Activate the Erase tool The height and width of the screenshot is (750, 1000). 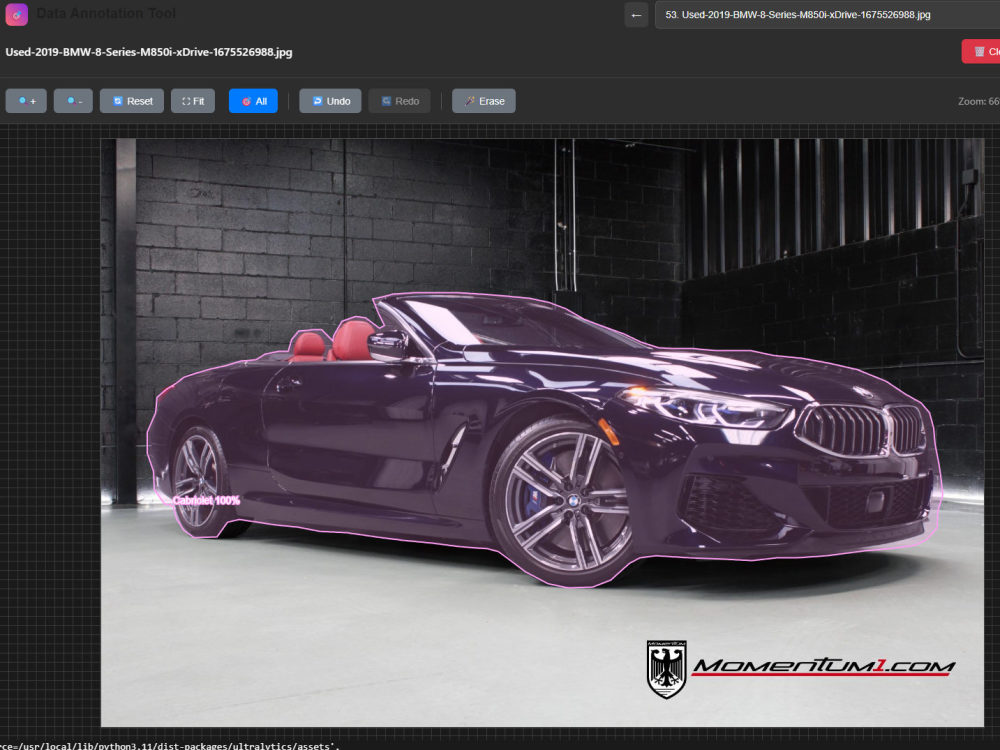(x=484, y=101)
